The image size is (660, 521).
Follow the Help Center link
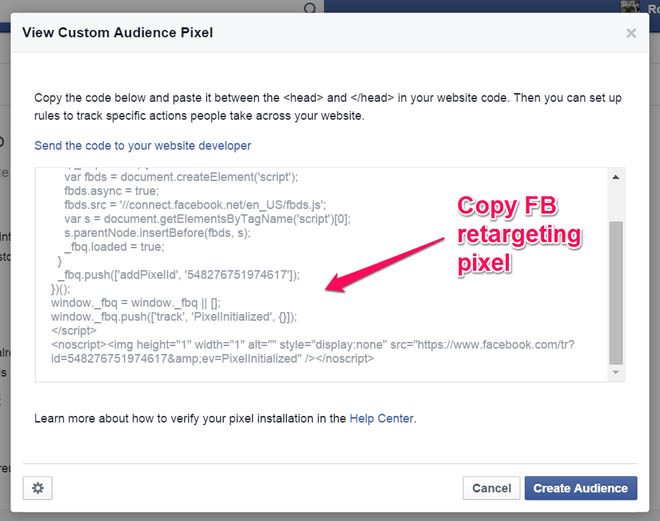coord(381,418)
